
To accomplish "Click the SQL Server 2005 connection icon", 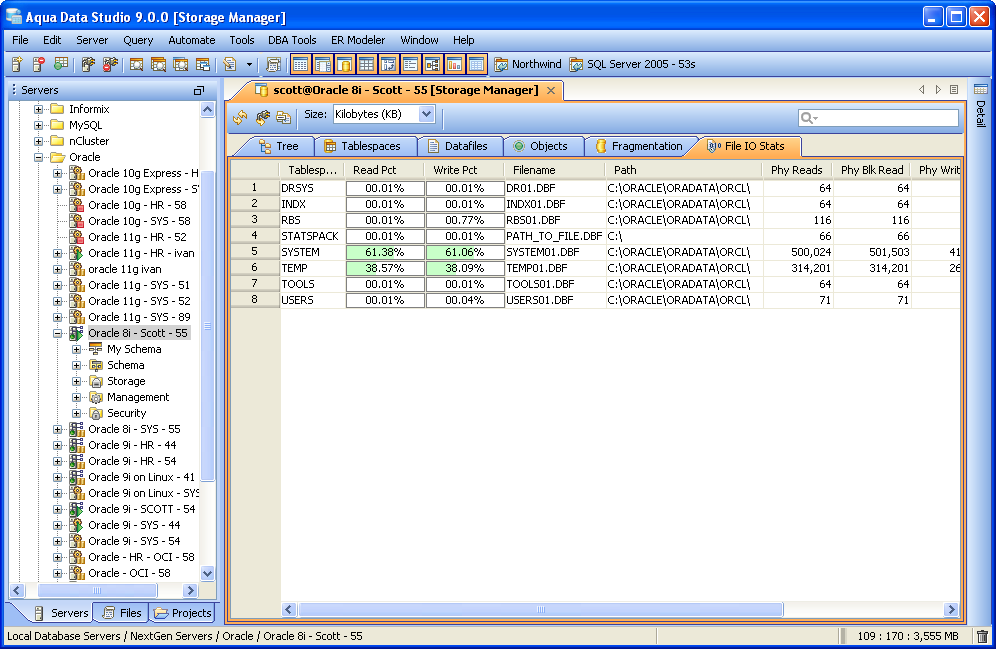I will (576, 64).
